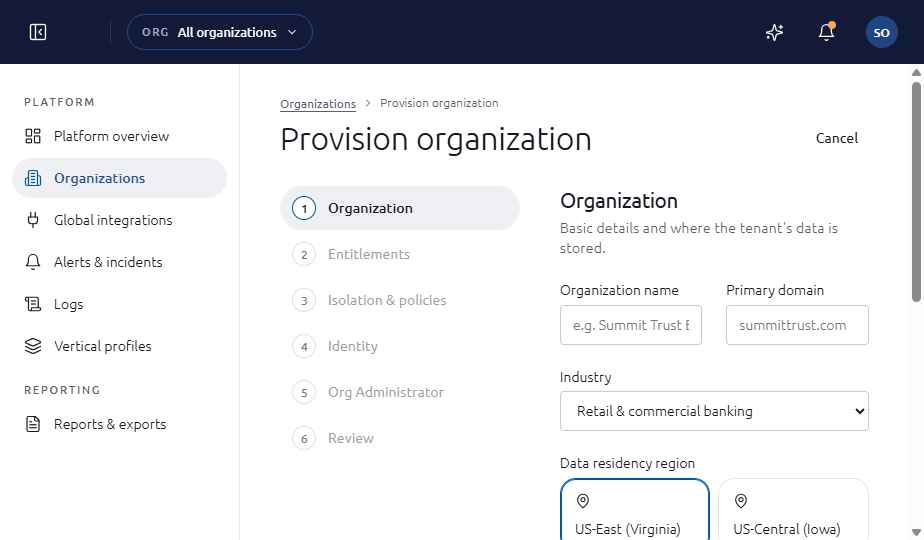Click the US-Central location pin icon
This screenshot has height=540, width=924.
741,501
